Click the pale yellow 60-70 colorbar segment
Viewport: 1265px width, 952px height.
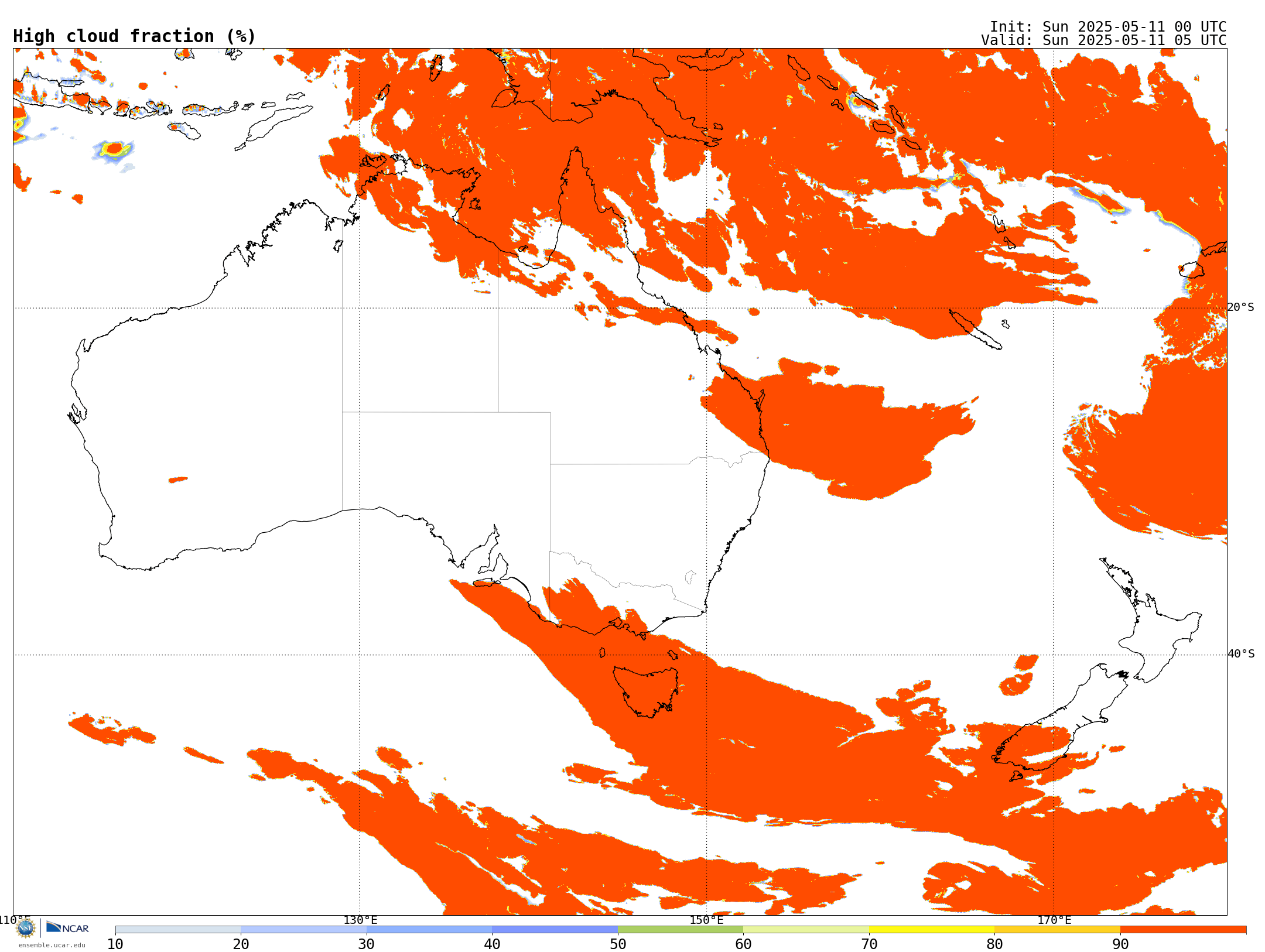pyautogui.click(x=806, y=930)
